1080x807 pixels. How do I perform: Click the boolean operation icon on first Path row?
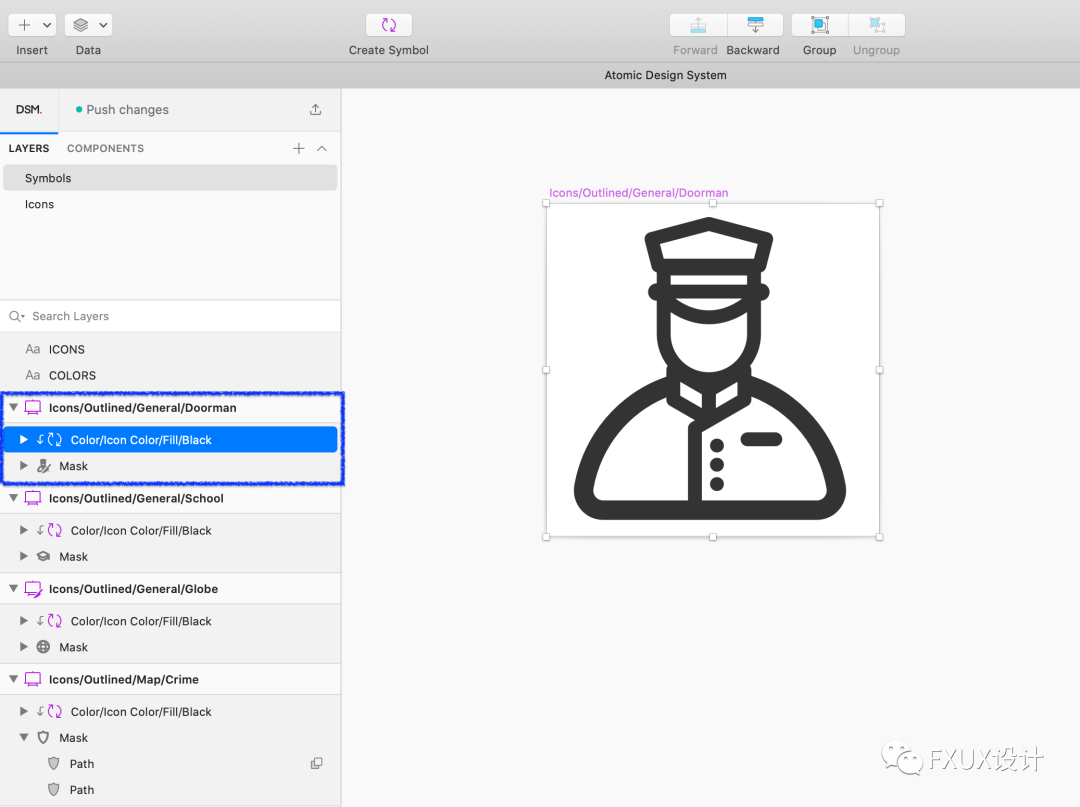(316, 763)
